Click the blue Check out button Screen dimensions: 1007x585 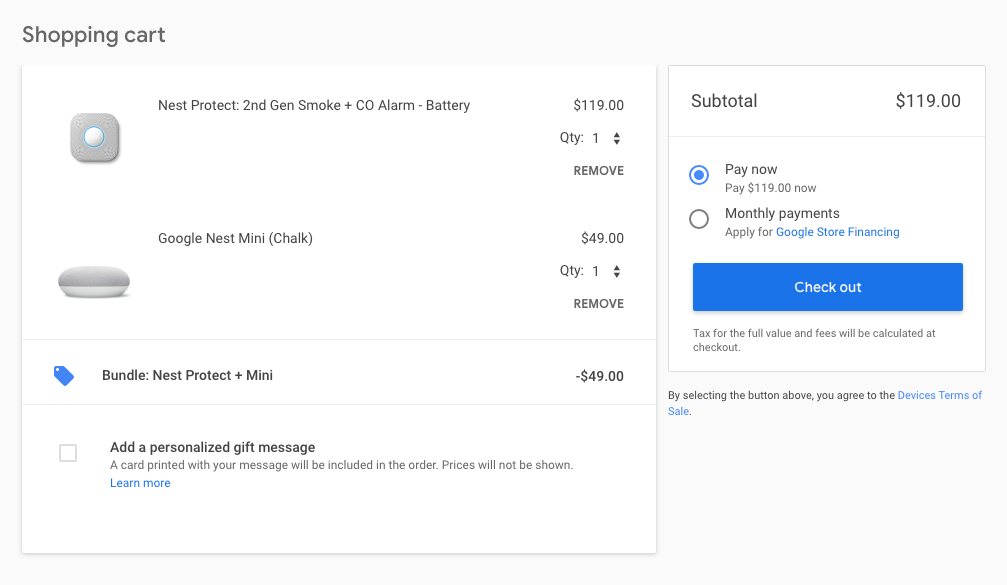pyautogui.click(x=827, y=287)
